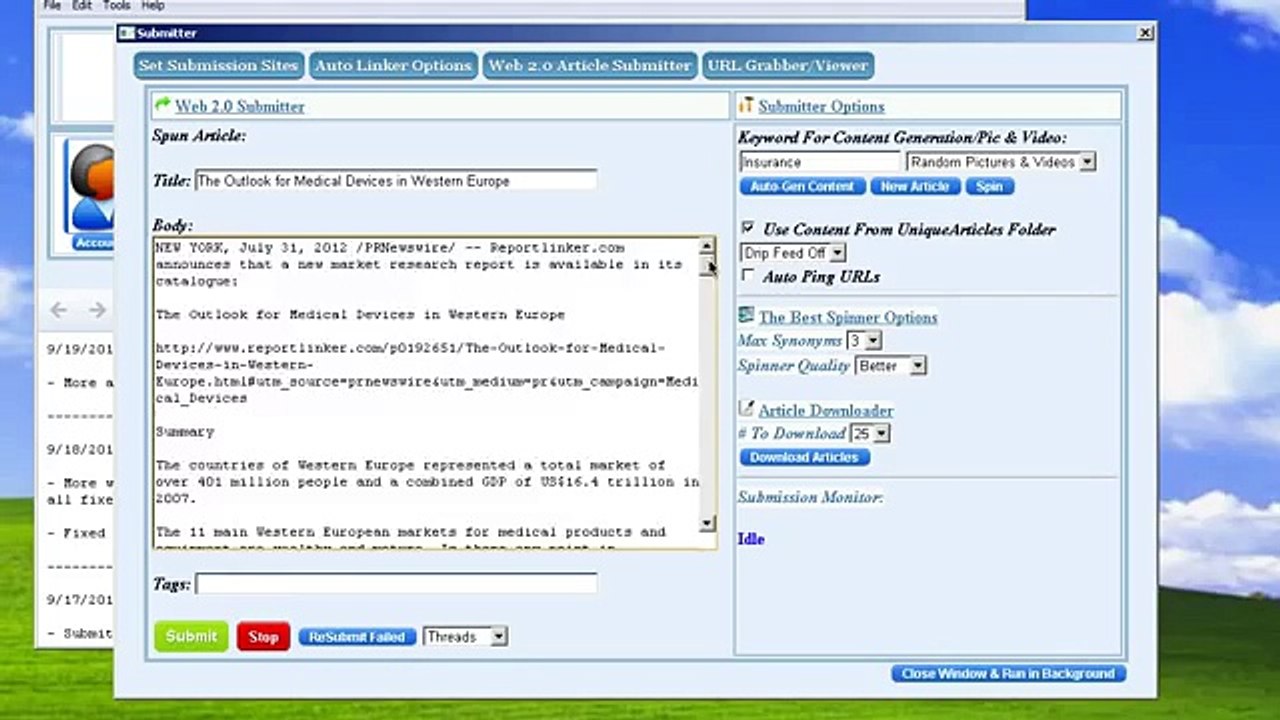Click the Spin button
The image size is (1280, 720).
tap(990, 187)
